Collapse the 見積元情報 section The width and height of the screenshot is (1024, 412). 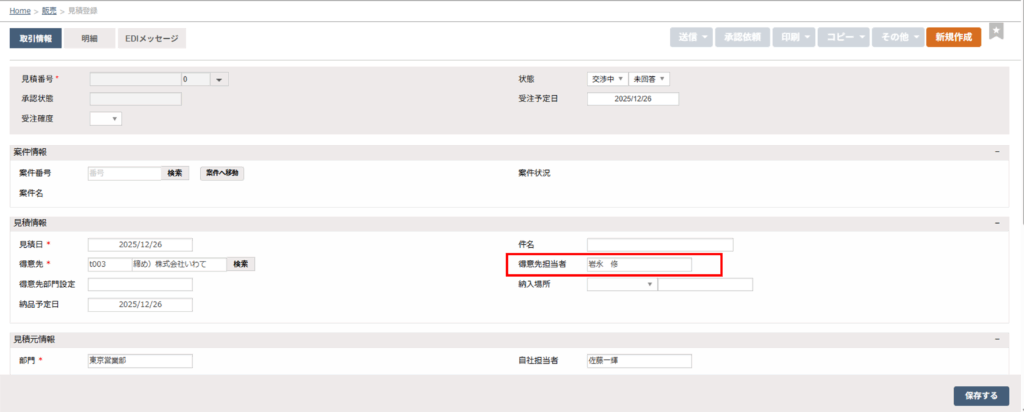(x=996, y=340)
